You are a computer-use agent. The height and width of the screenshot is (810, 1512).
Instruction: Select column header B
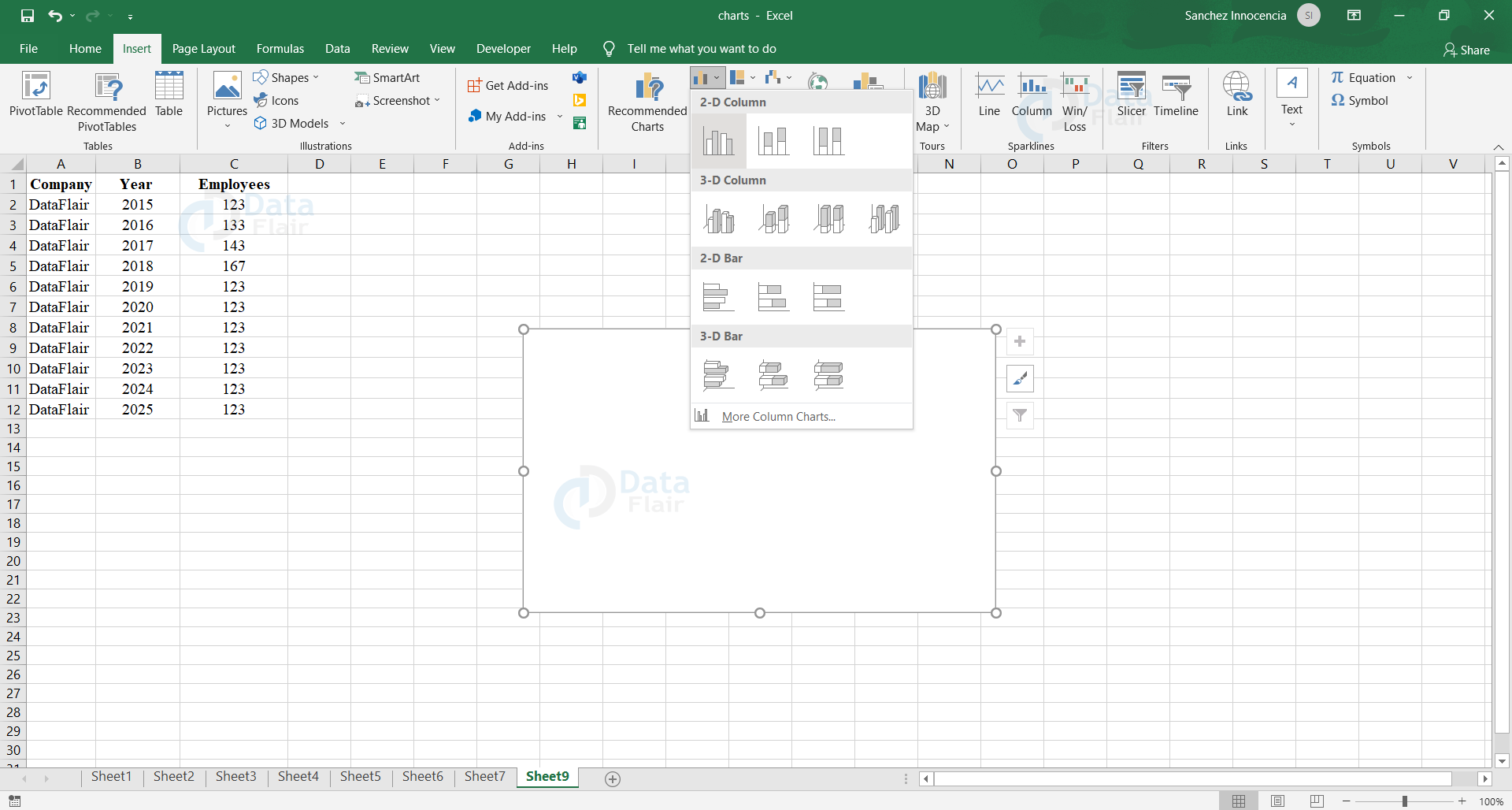[x=138, y=164]
